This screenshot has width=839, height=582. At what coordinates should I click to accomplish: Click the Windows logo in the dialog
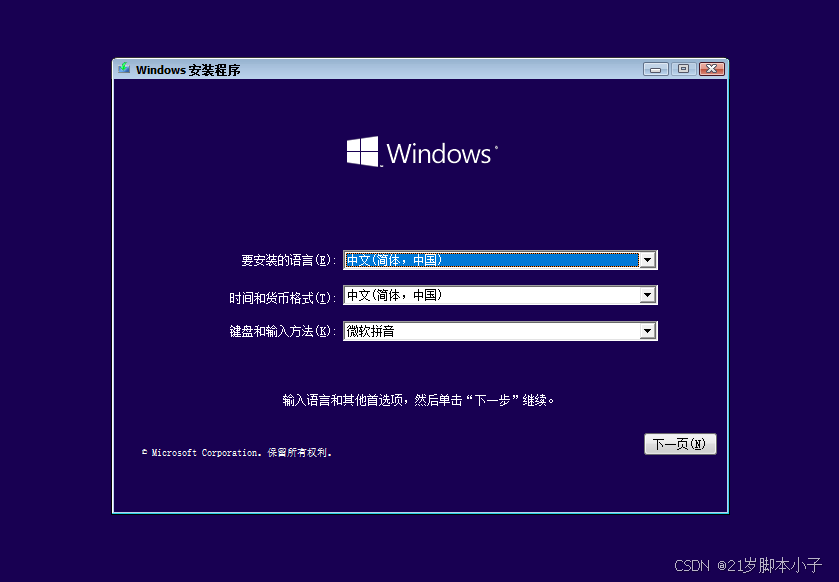pyautogui.click(x=422, y=152)
